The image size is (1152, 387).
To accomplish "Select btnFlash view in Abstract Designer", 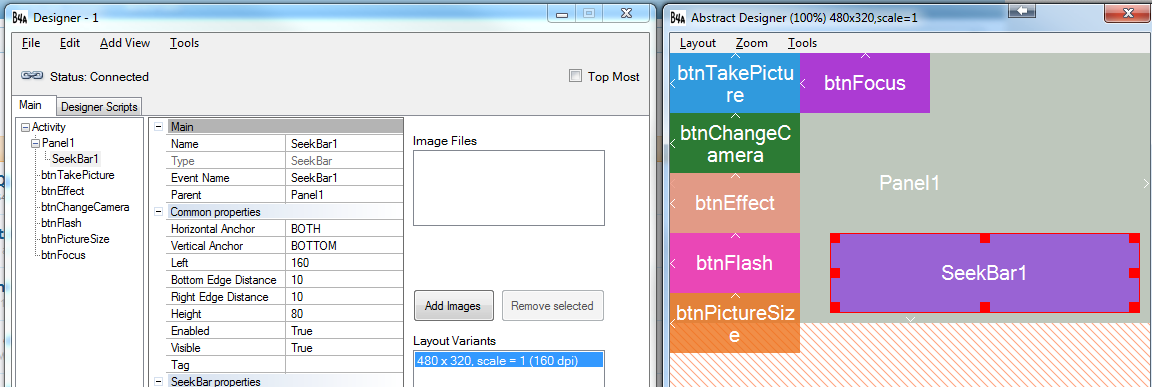I will 735,263.
